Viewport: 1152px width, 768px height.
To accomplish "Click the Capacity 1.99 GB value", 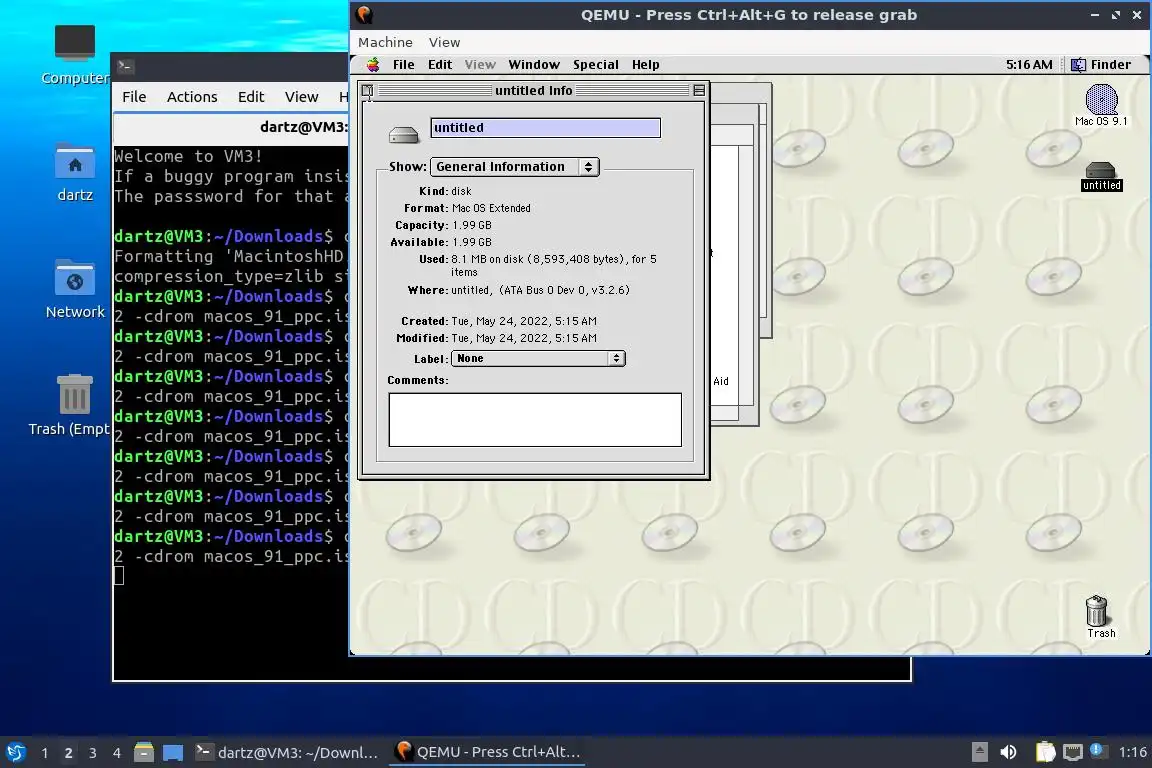I will click(472, 226).
